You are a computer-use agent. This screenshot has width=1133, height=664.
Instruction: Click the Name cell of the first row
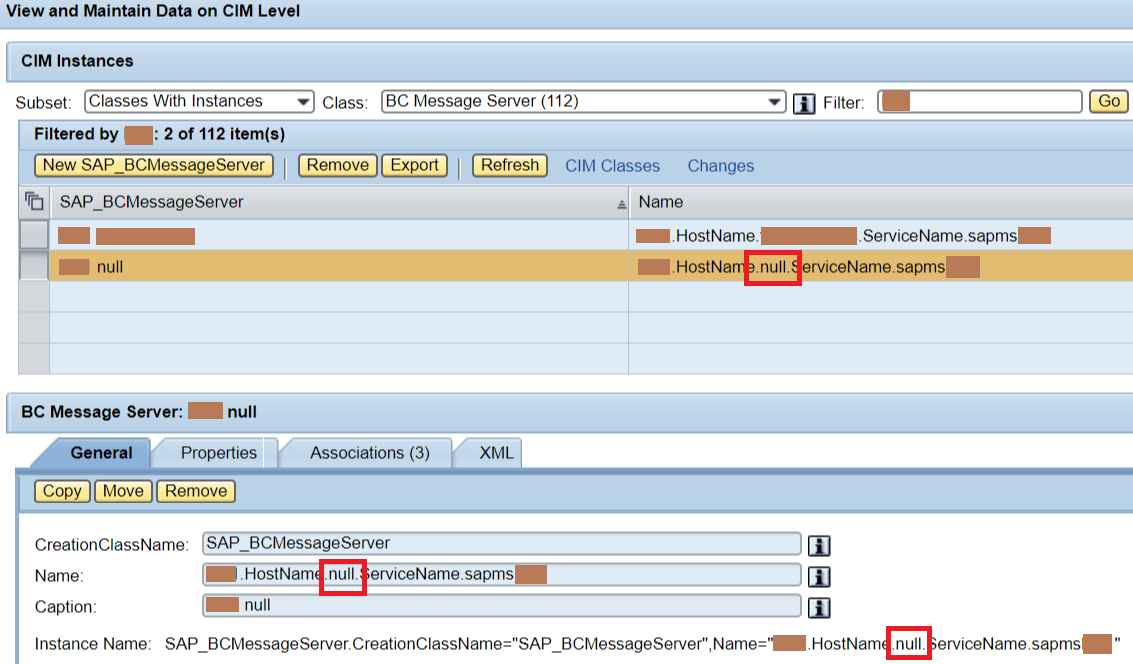click(881, 236)
